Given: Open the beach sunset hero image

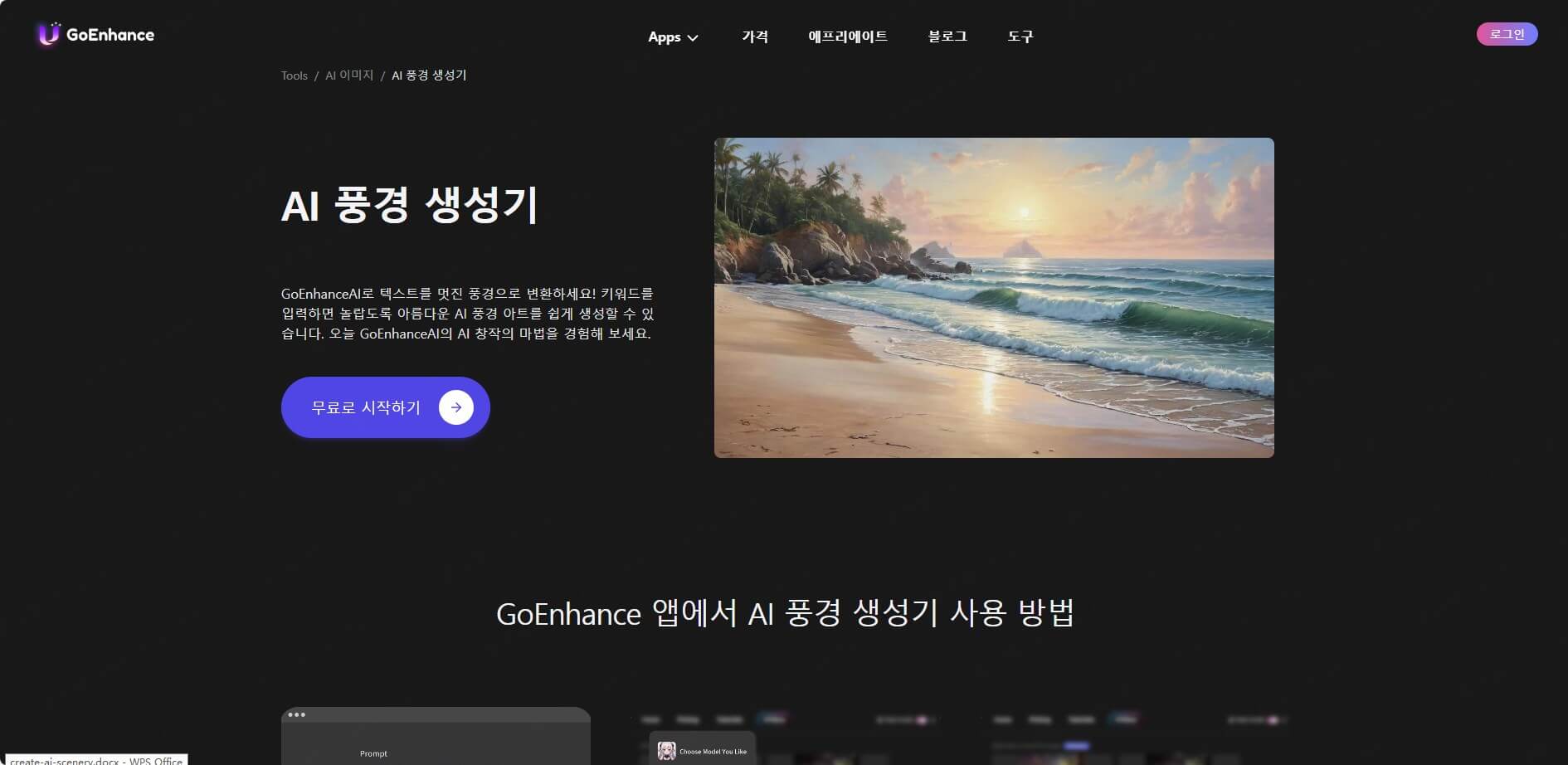Looking at the screenshot, I should pyautogui.click(x=994, y=297).
